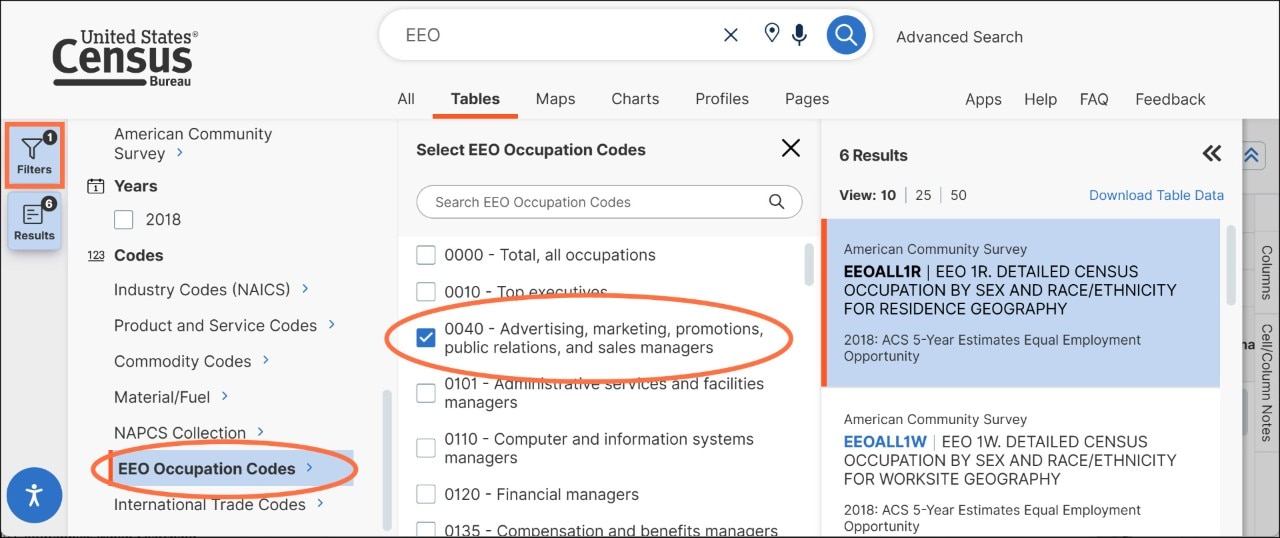
Task: Activate microphone voice search icon
Action: [799, 35]
